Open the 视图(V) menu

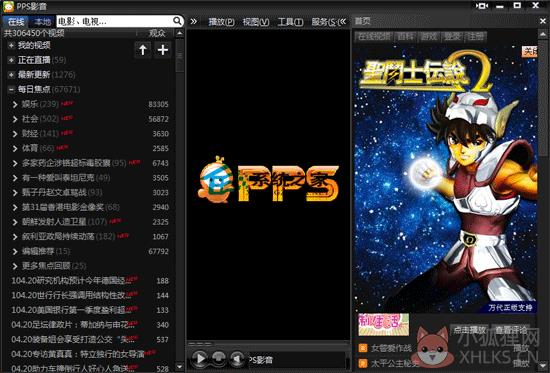pos(256,22)
